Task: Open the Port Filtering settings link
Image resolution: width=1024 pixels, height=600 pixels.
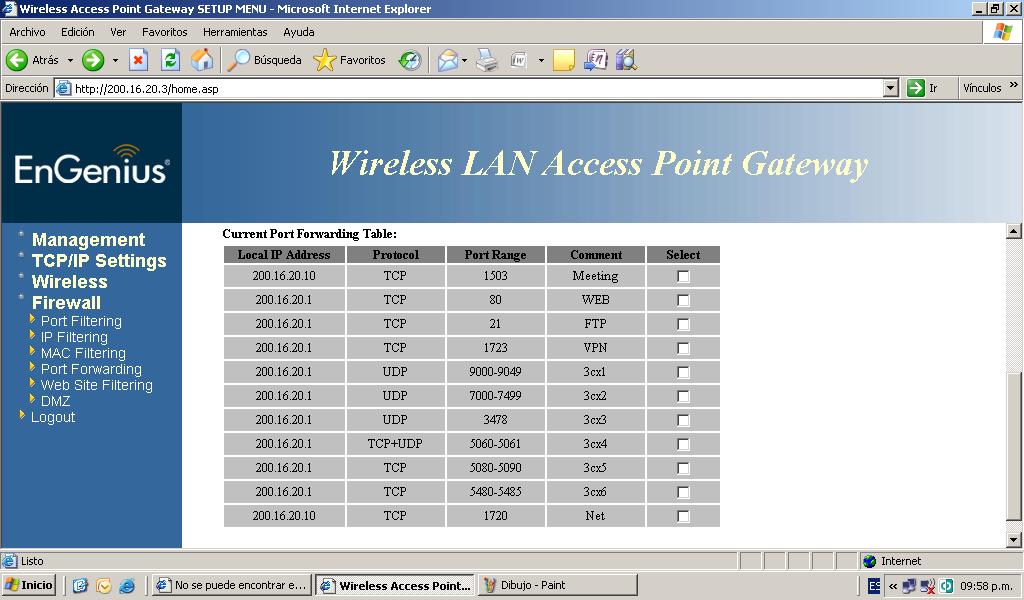Action: pos(81,321)
